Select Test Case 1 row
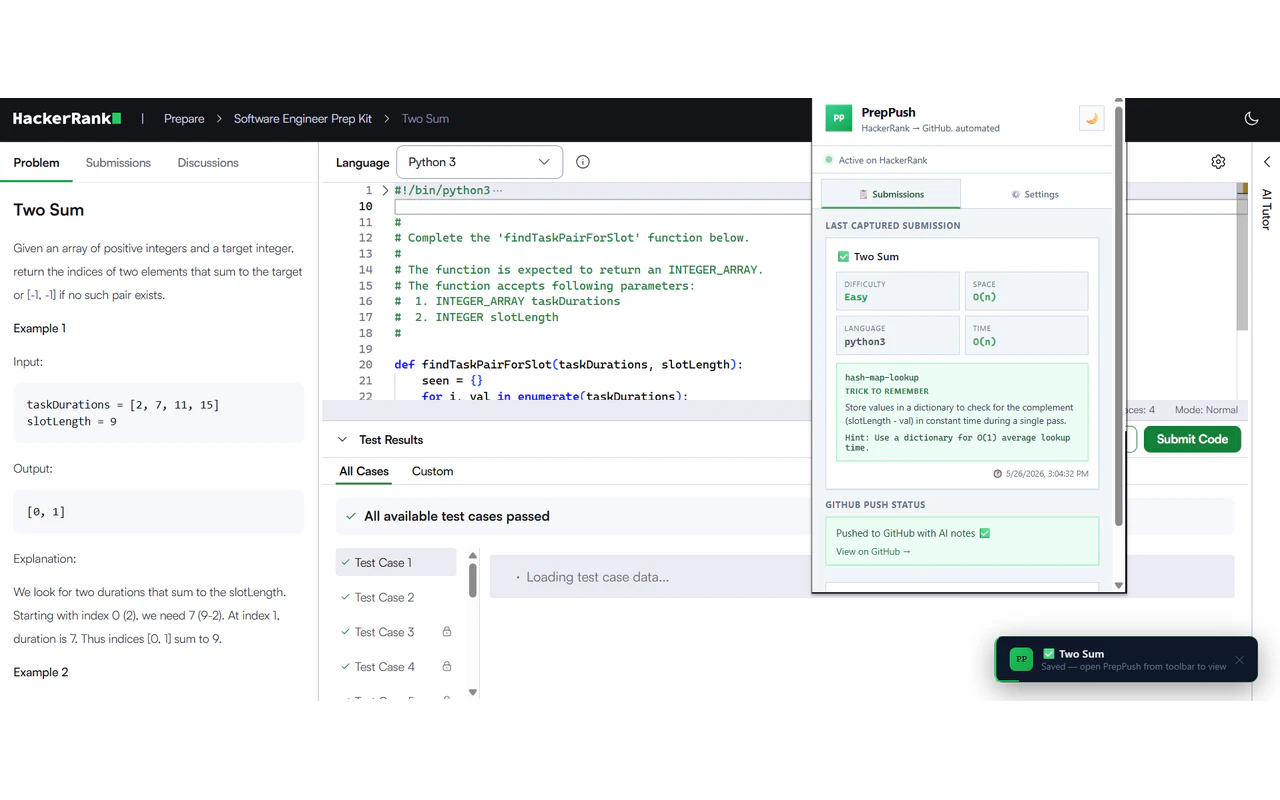Viewport: 1280px width, 800px height. [396, 563]
